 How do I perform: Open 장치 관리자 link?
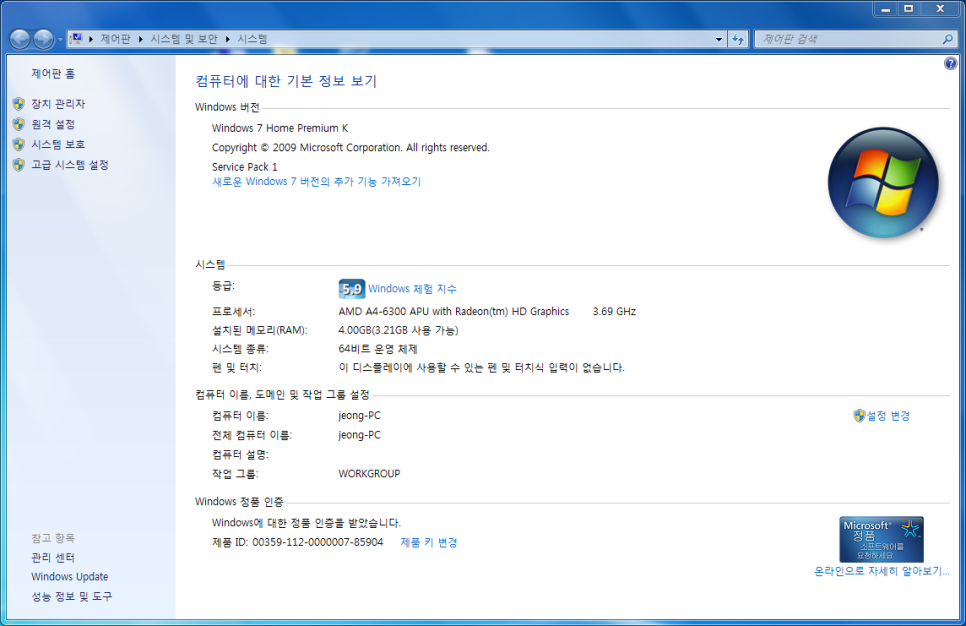pyautogui.click(x=58, y=104)
